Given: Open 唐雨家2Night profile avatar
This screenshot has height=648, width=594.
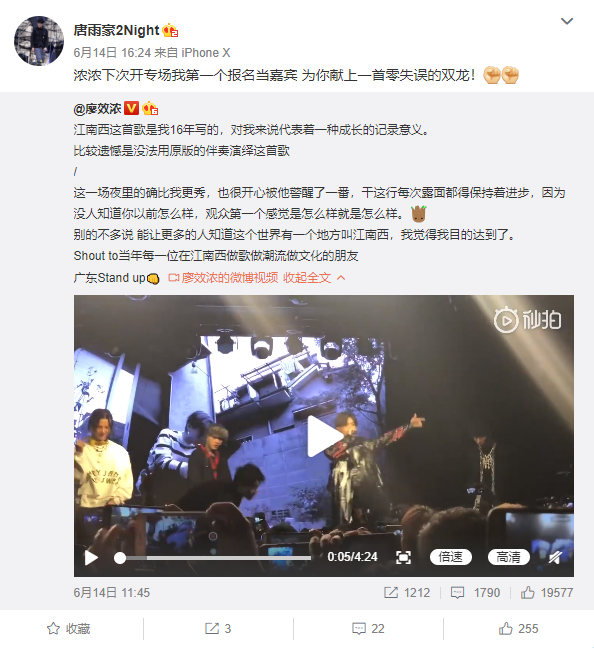Looking at the screenshot, I should [39, 41].
